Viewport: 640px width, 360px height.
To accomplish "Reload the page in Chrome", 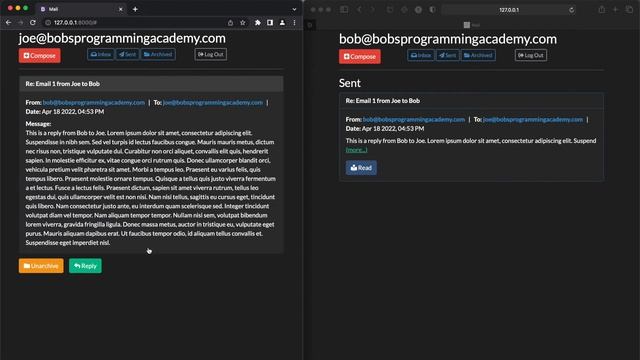I will point(33,22).
